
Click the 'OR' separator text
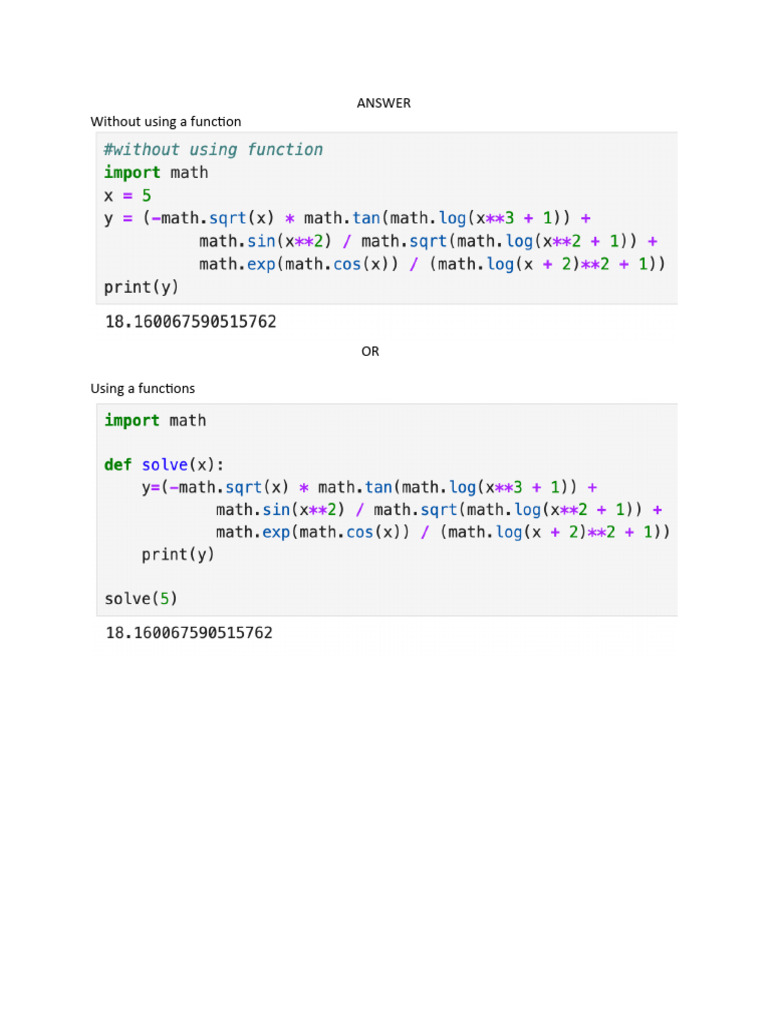point(370,351)
